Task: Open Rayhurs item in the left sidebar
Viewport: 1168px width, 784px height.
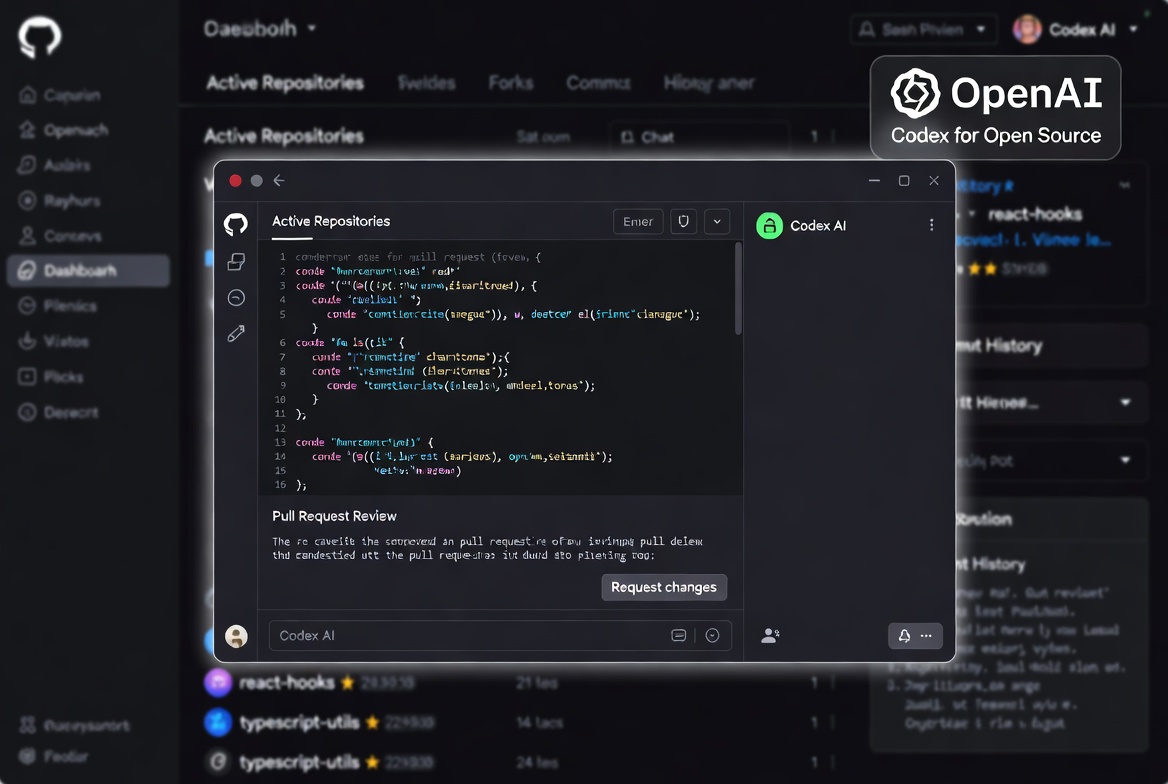Action: 60,200
